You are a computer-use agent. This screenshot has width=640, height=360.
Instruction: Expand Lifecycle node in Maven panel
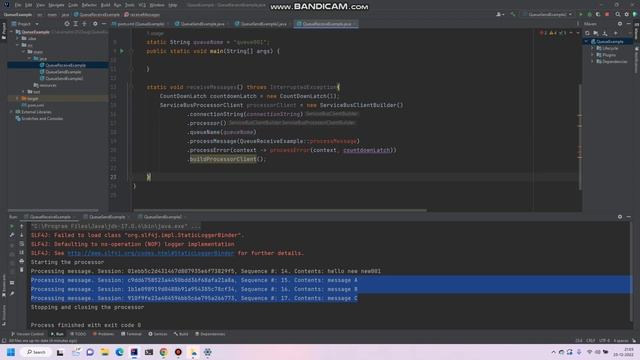[593, 48]
